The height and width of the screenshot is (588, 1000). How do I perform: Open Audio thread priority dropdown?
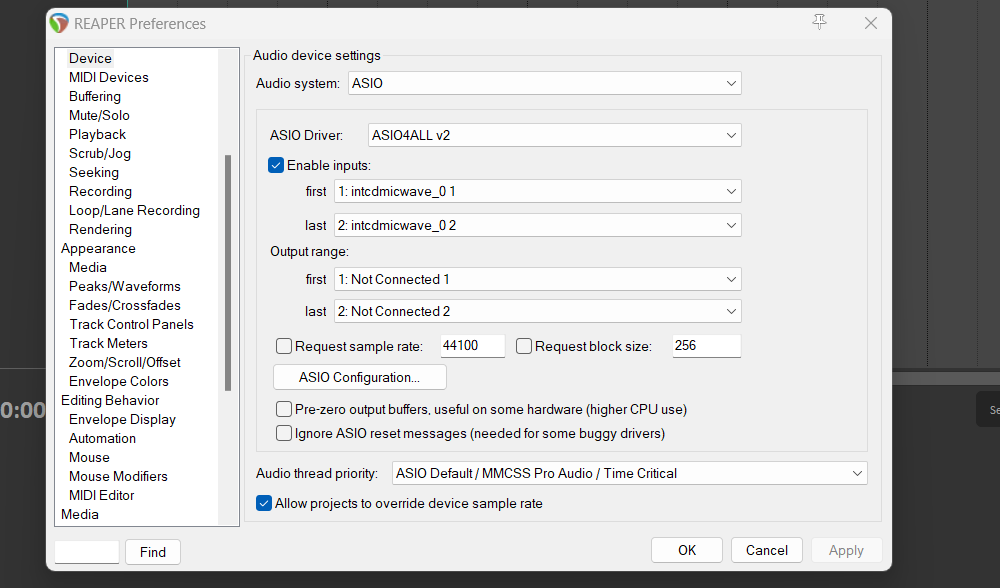(628, 473)
